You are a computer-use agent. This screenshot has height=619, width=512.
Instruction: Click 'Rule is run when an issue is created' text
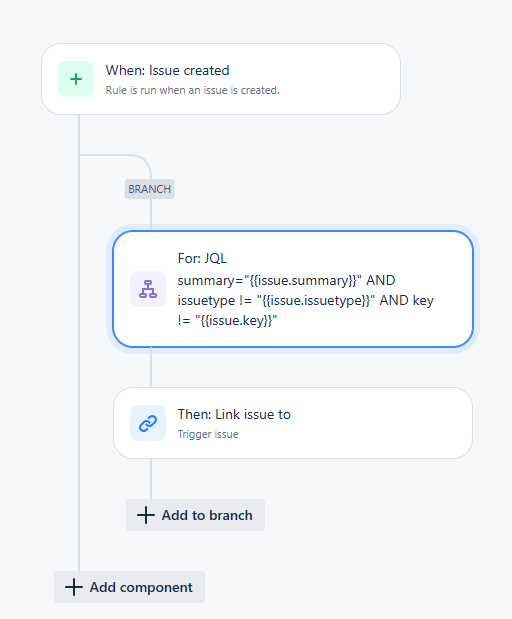[x=192, y=90]
